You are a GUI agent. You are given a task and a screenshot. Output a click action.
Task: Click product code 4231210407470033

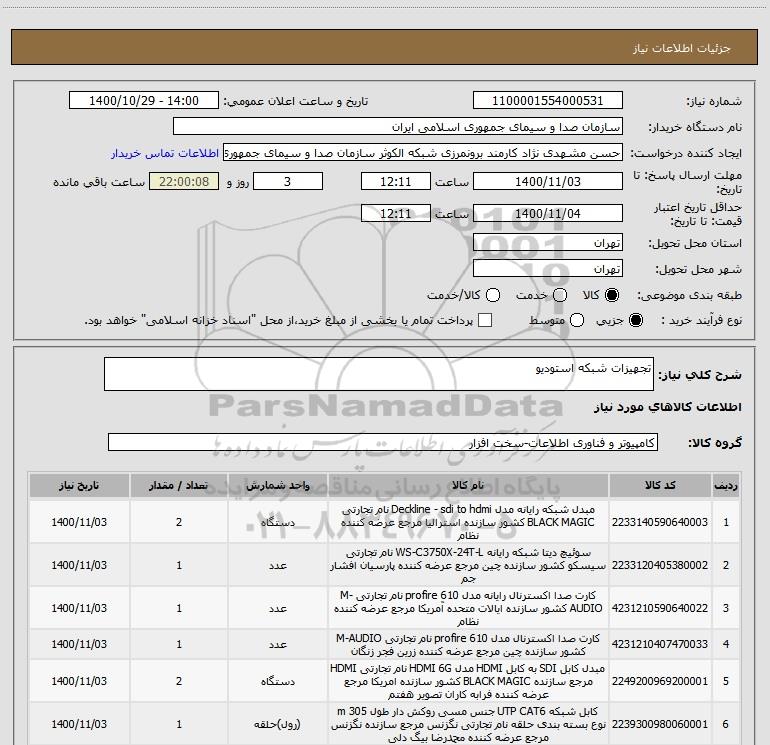(660, 644)
